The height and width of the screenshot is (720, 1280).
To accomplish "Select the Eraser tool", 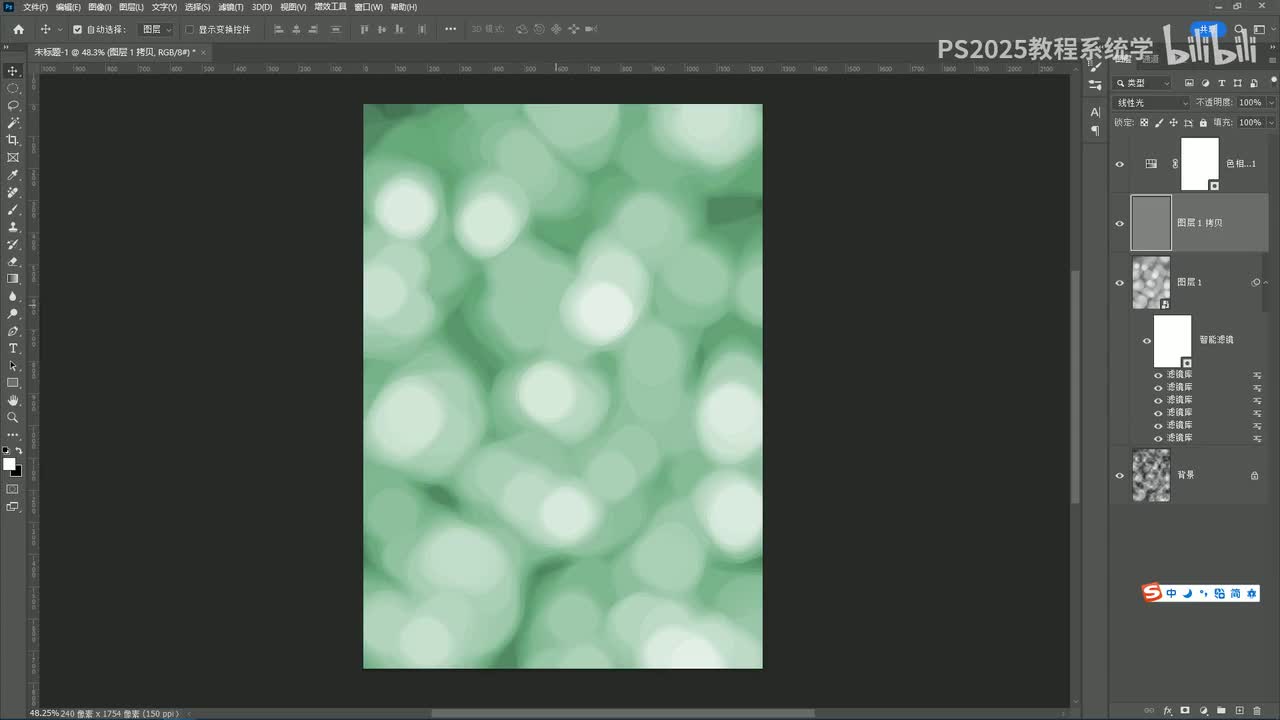I will coord(13,262).
